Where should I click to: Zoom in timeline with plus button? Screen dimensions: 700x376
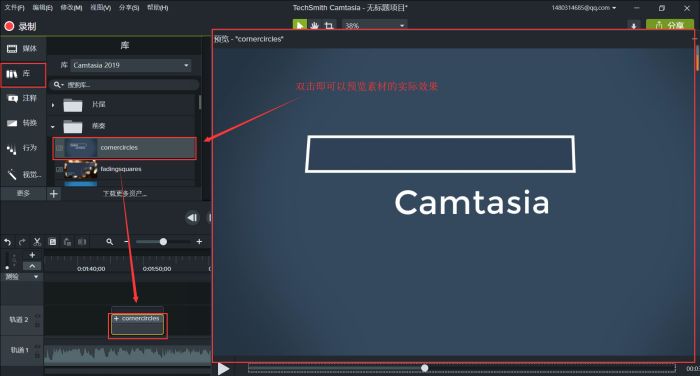tap(199, 242)
